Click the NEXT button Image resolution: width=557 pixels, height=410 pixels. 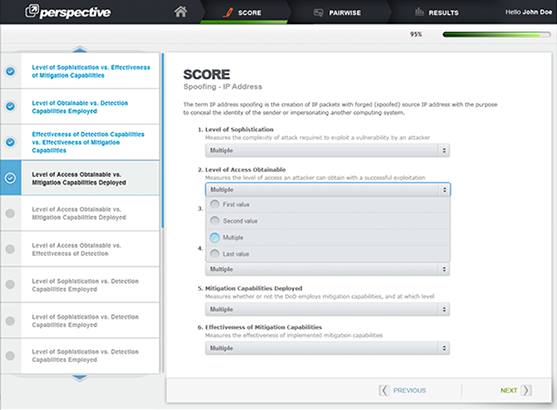(x=516, y=390)
